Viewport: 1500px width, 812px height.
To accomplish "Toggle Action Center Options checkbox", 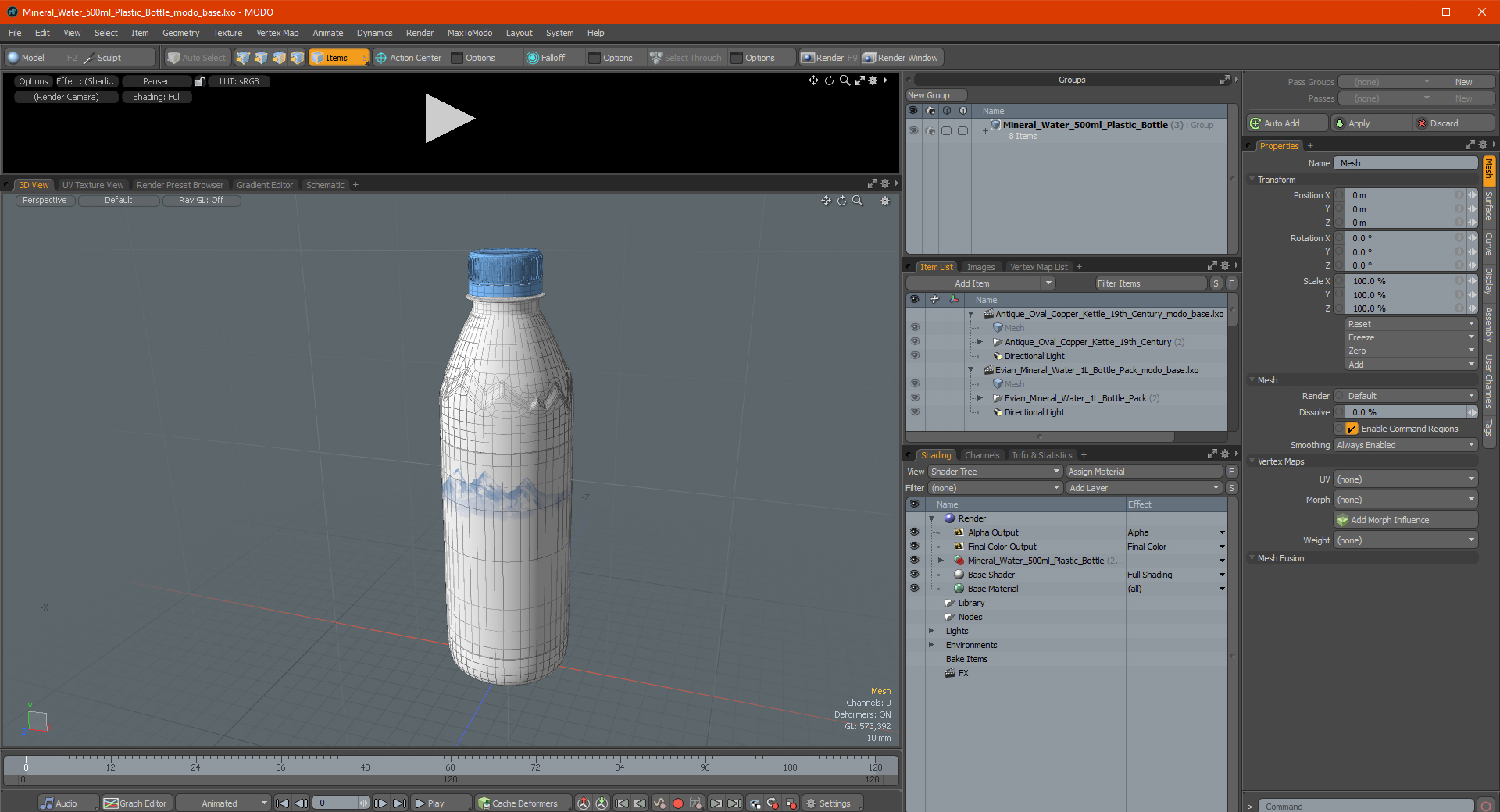I will pyautogui.click(x=457, y=58).
